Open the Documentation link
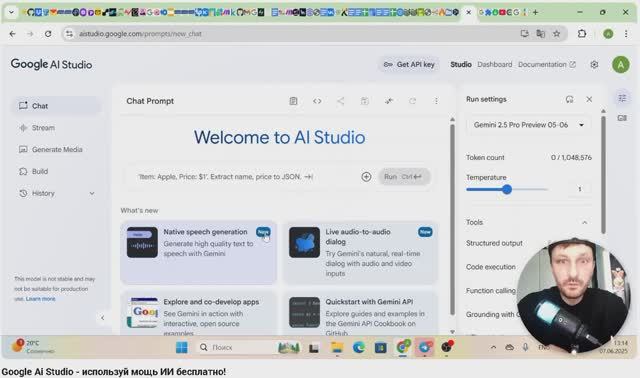640x378 pixels. point(547,64)
